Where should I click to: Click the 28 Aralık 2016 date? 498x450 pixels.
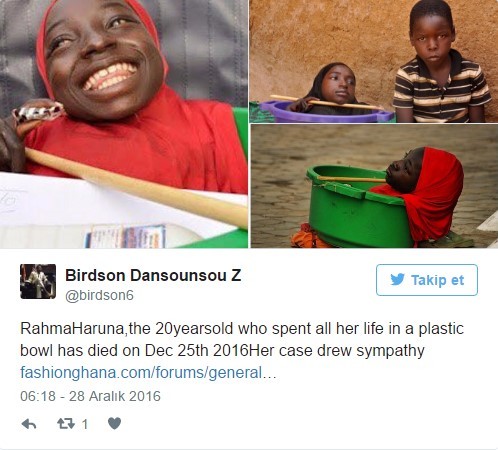click(115, 396)
